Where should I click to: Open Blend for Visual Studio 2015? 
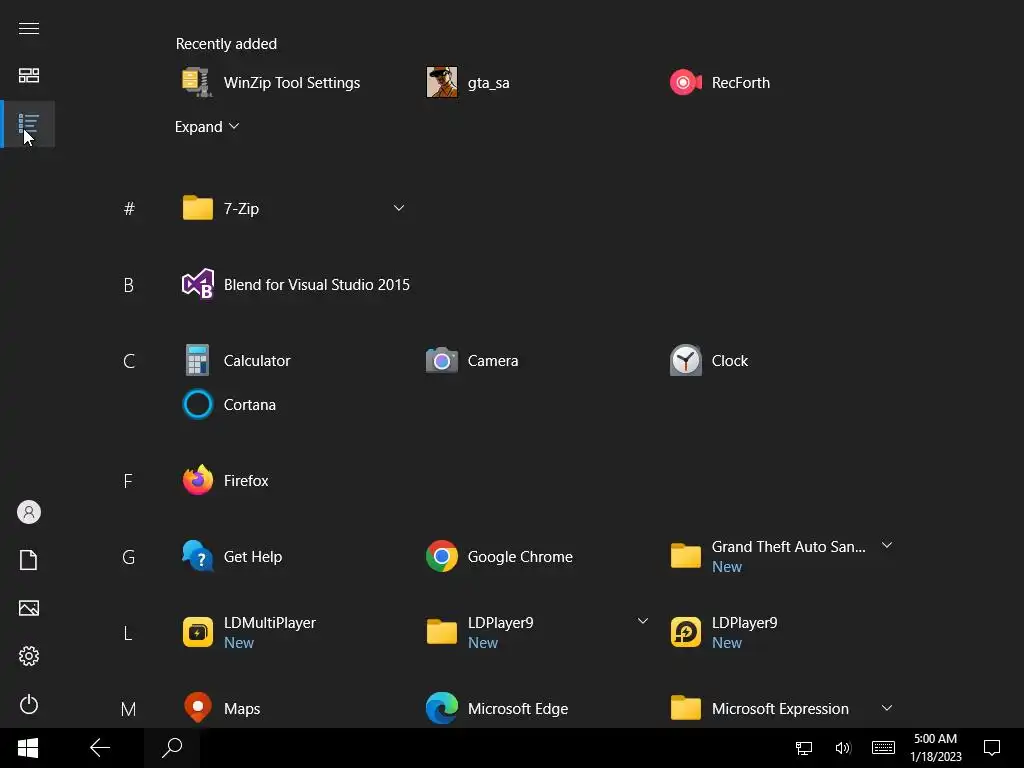point(296,285)
